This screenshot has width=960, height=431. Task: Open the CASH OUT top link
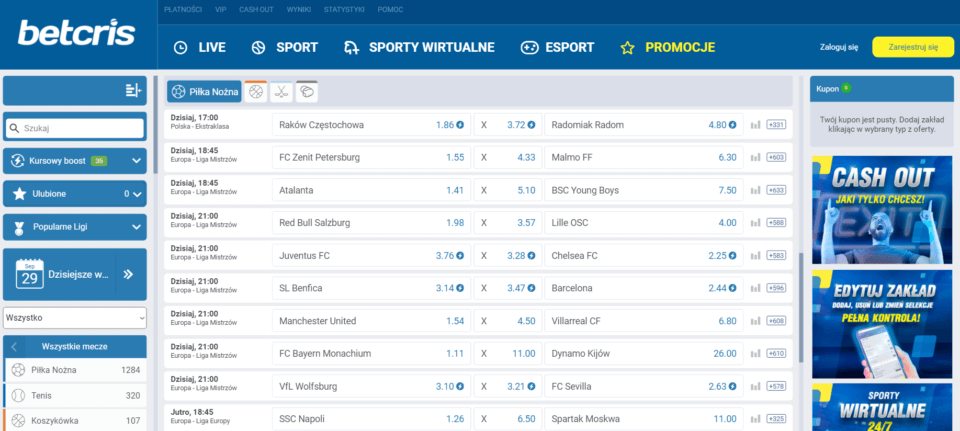coord(257,10)
